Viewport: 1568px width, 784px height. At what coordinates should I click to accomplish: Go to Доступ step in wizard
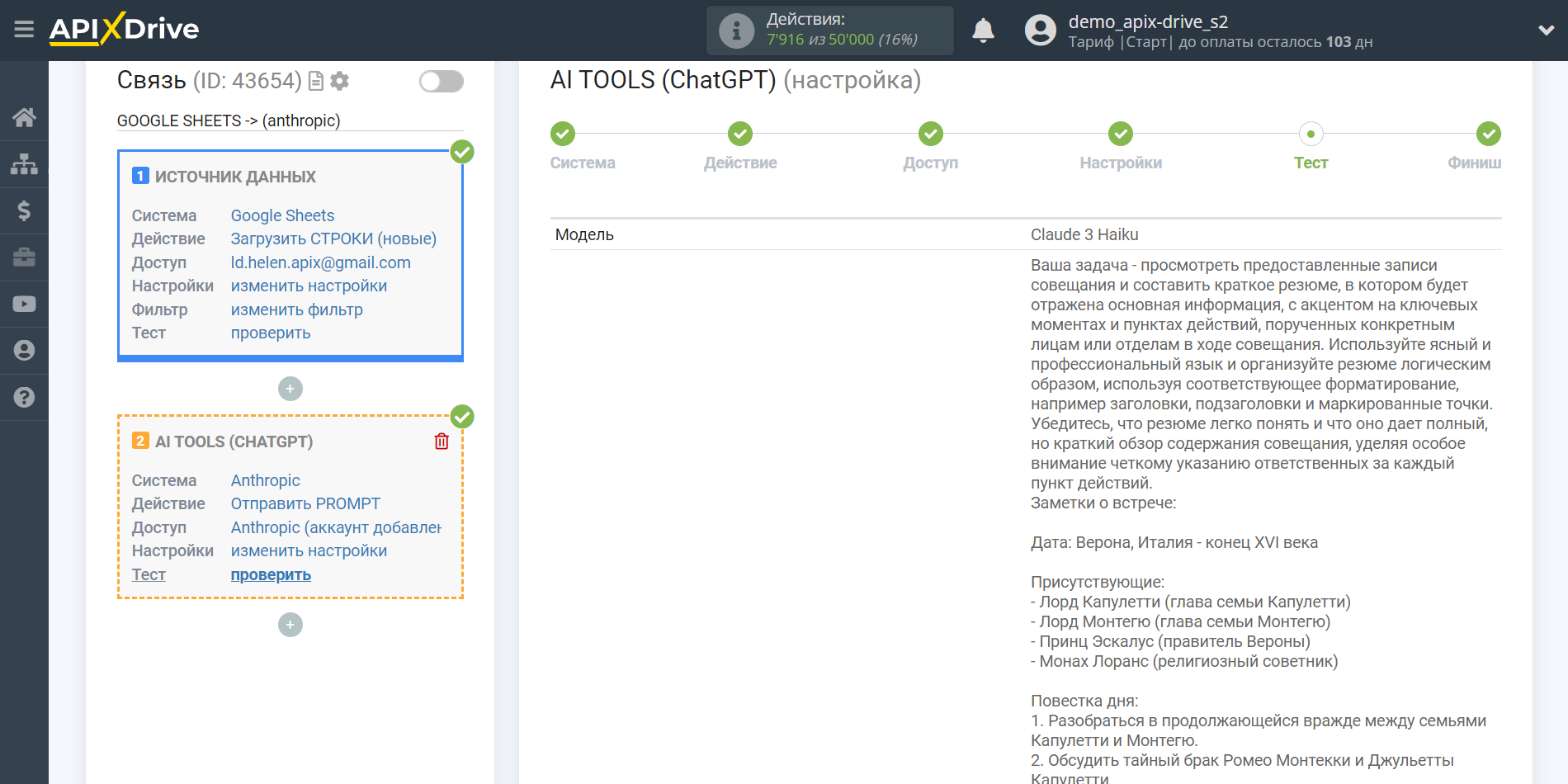[931, 163]
